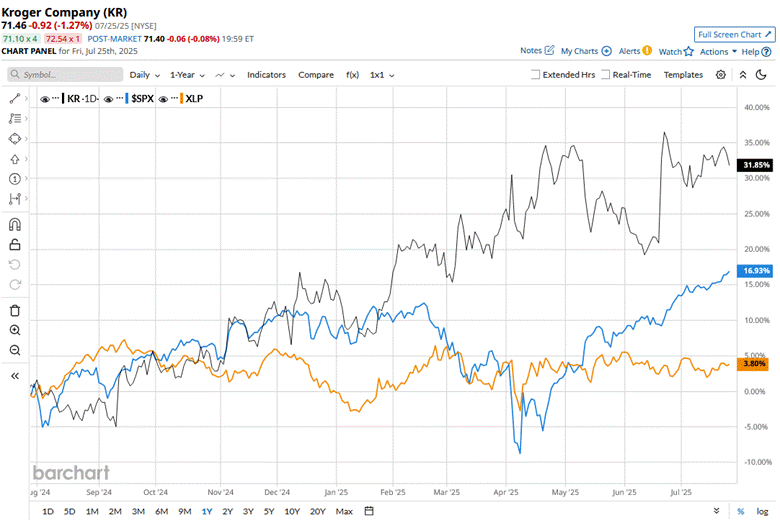Click the symbol search magnifier icon

point(15,75)
